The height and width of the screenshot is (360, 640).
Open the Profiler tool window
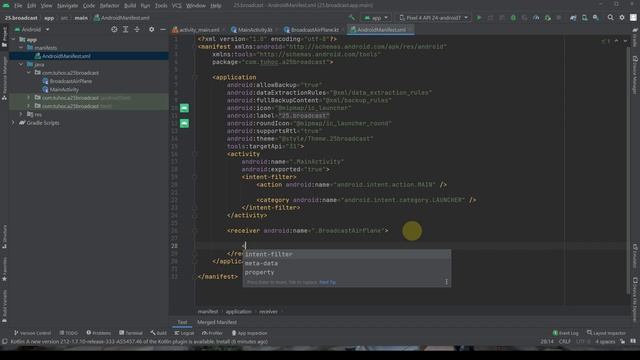point(212,333)
